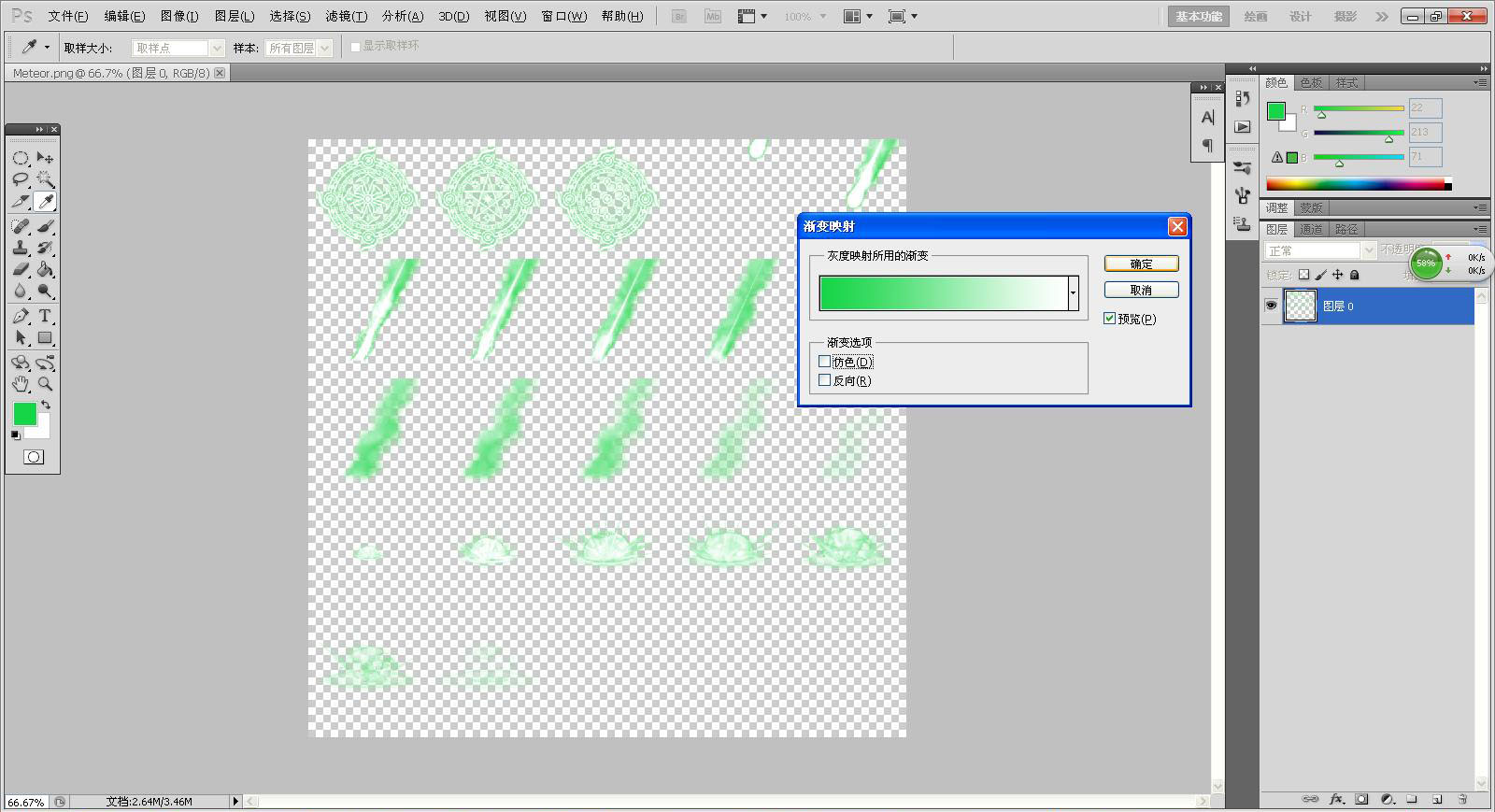
Task: Click the delete layer trash icon
Action: tap(1462, 799)
